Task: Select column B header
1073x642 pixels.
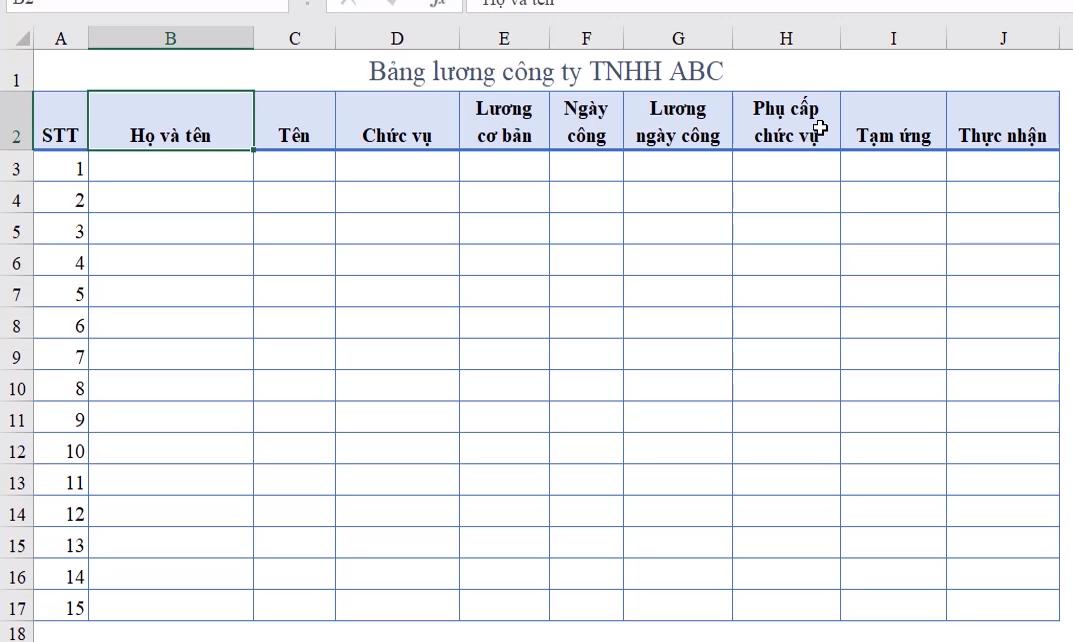Action: click(171, 38)
